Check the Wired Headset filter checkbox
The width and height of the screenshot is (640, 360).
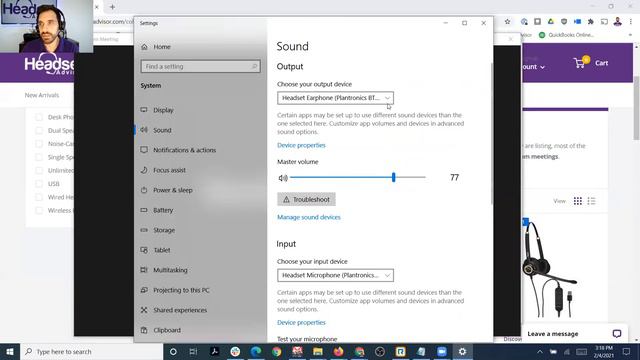tap(39, 197)
